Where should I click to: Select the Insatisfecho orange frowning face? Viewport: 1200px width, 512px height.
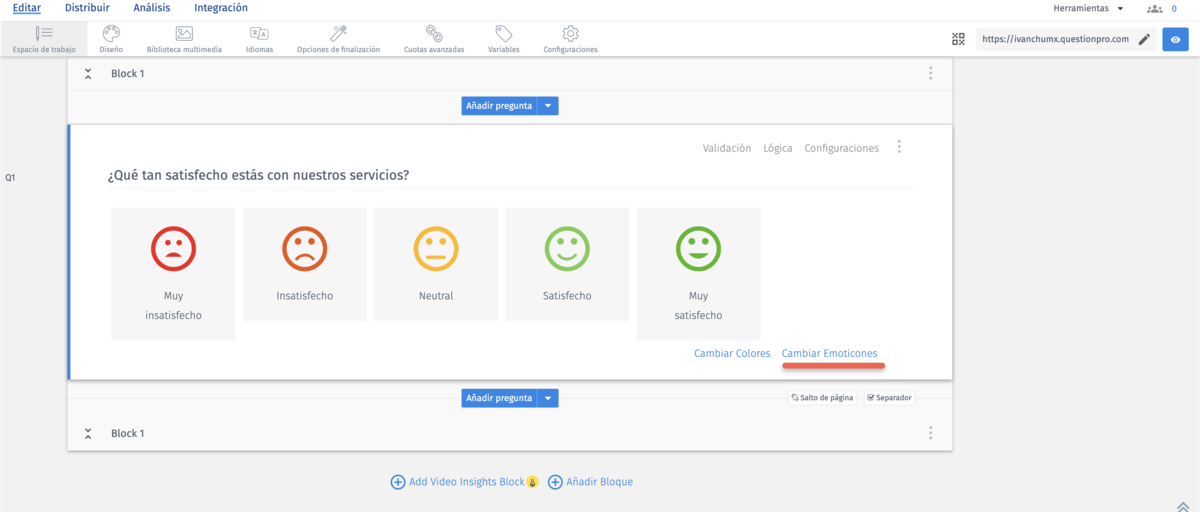[x=305, y=249]
